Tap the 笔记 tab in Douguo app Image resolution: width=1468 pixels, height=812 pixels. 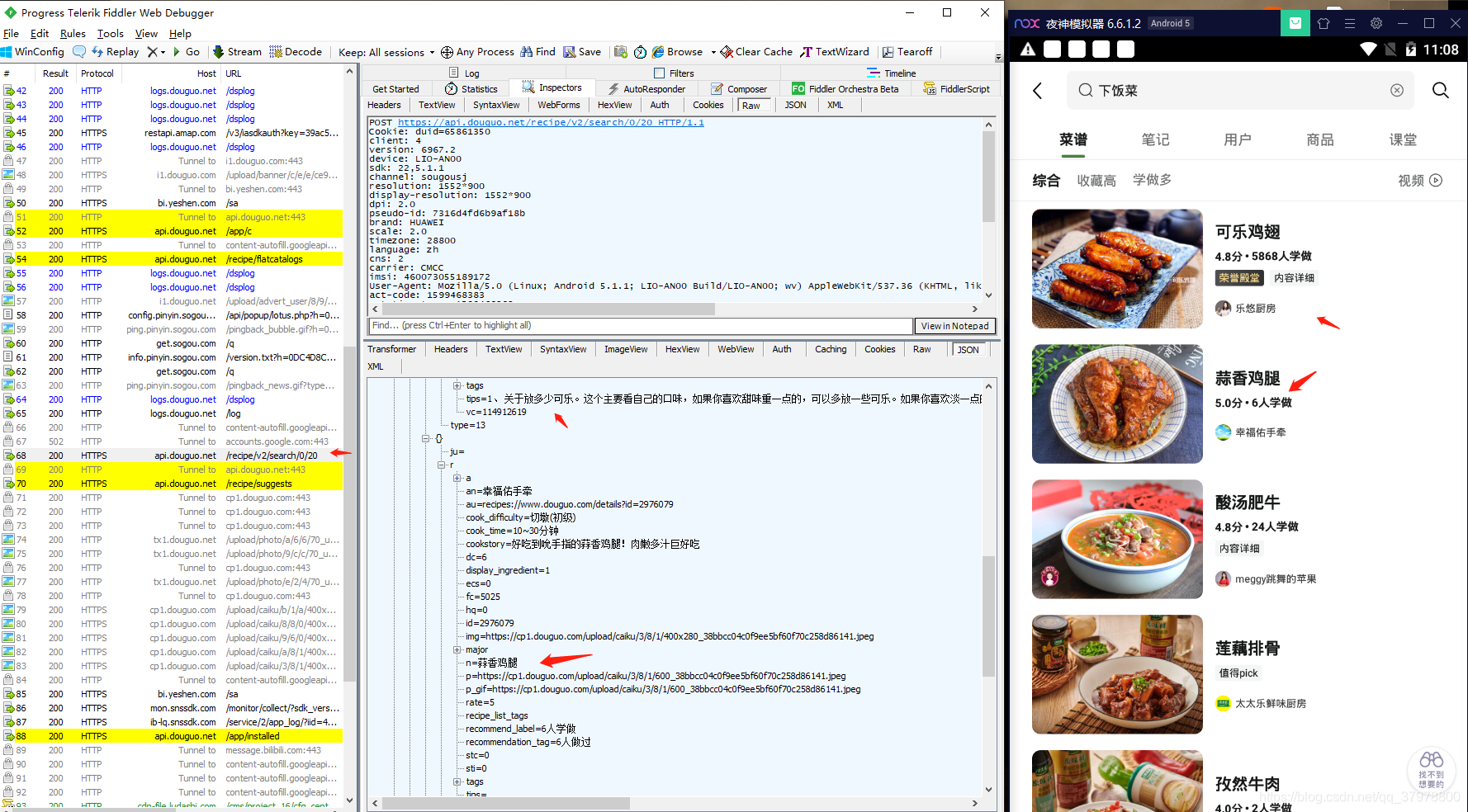point(1155,139)
